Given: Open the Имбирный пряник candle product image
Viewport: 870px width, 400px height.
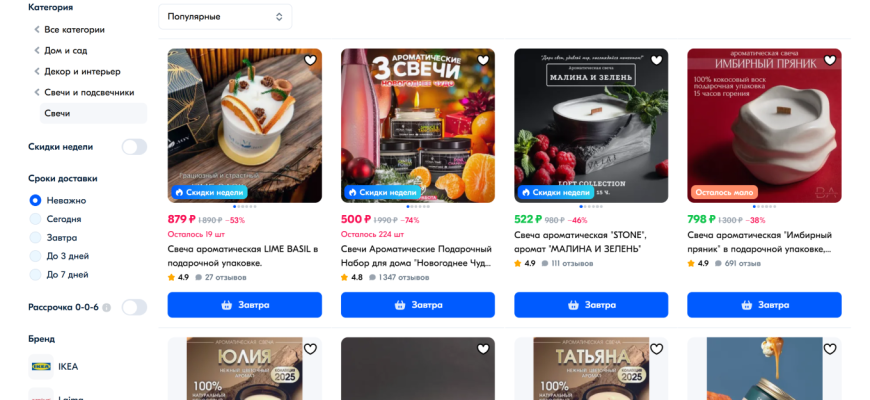Looking at the screenshot, I should tap(764, 125).
